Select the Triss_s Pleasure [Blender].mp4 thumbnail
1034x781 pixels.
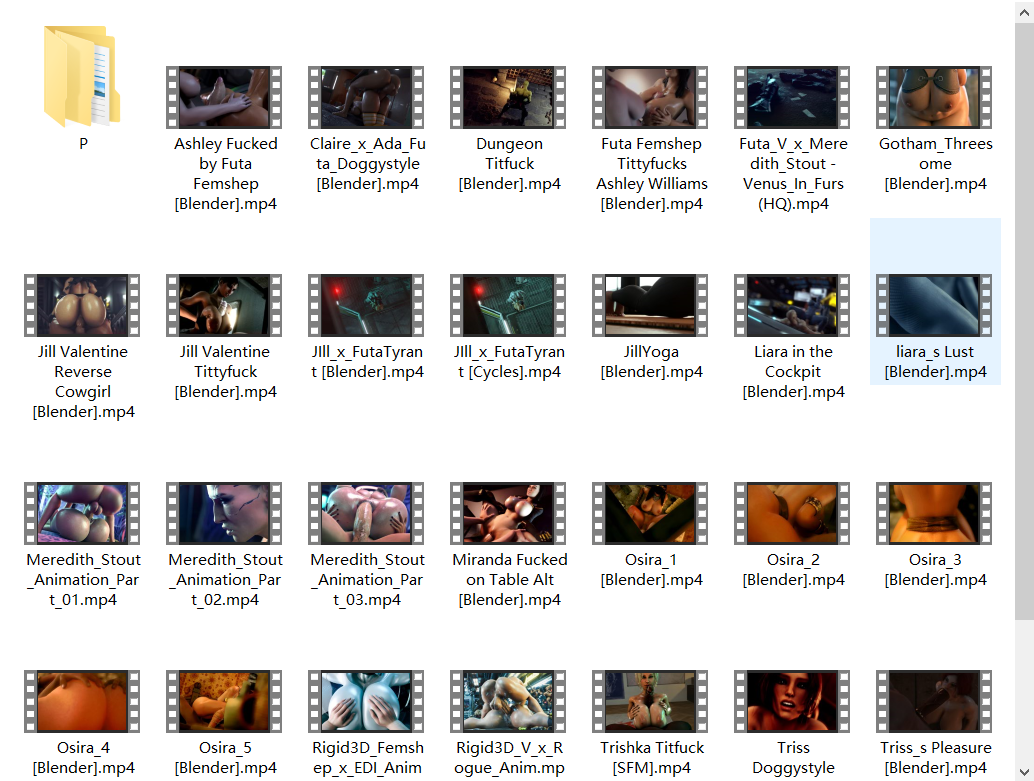click(x=934, y=701)
